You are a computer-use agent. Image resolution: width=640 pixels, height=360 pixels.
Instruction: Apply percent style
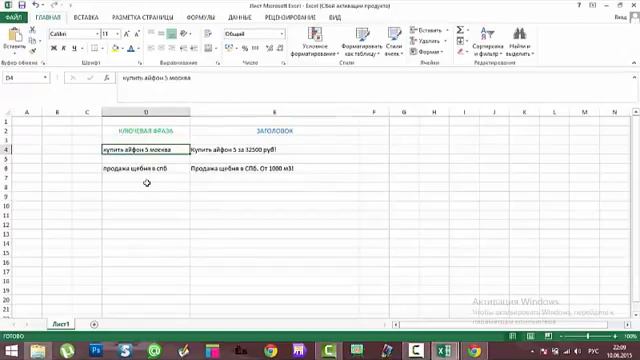244,48
